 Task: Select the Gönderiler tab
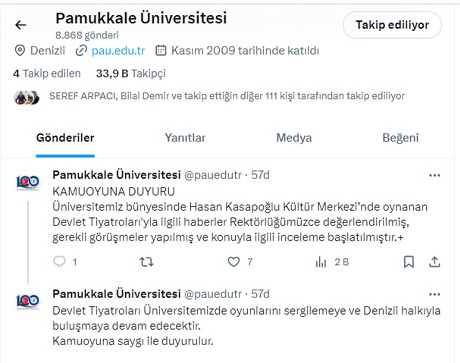pyautogui.click(x=65, y=138)
